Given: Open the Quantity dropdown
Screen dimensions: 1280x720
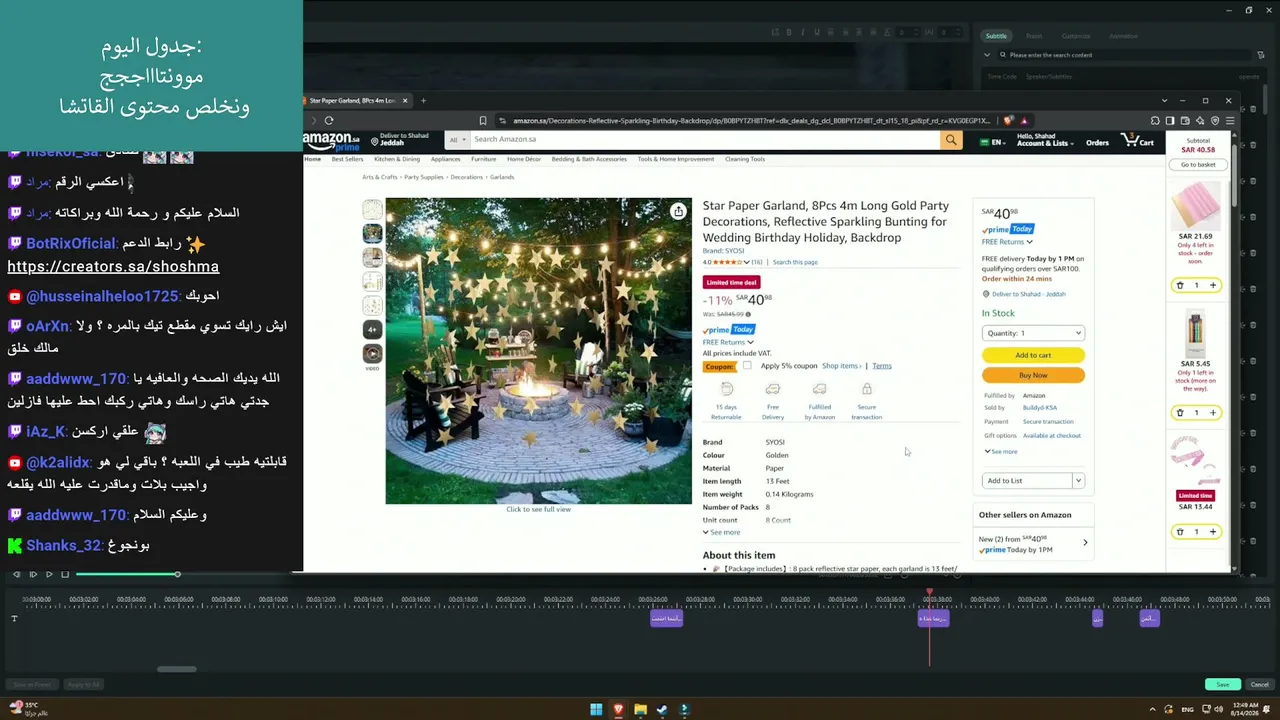Looking at the screenshot, I should tap(1033, 333).
